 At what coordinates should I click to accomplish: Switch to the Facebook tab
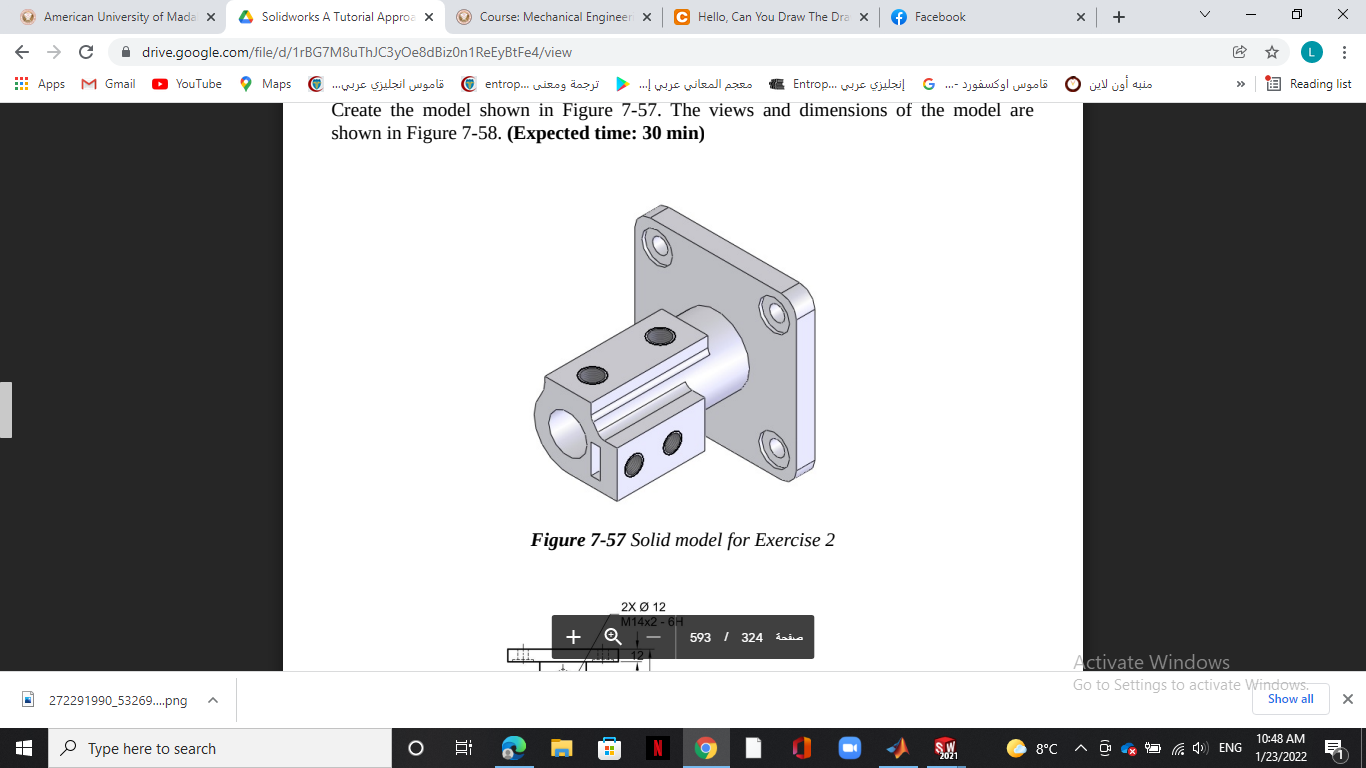click(x=985, y=17)
